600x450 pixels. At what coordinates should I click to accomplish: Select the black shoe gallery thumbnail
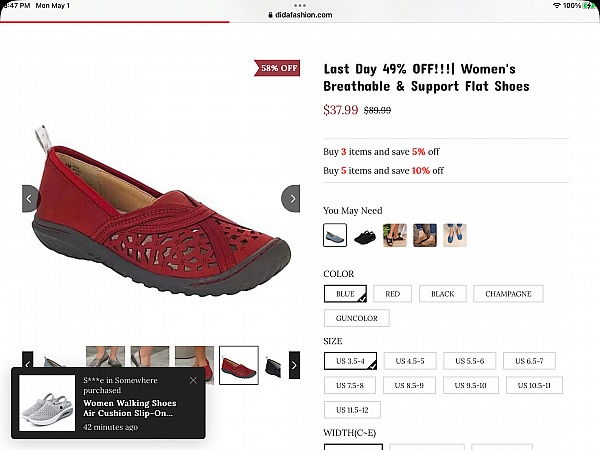coord(273,365)
